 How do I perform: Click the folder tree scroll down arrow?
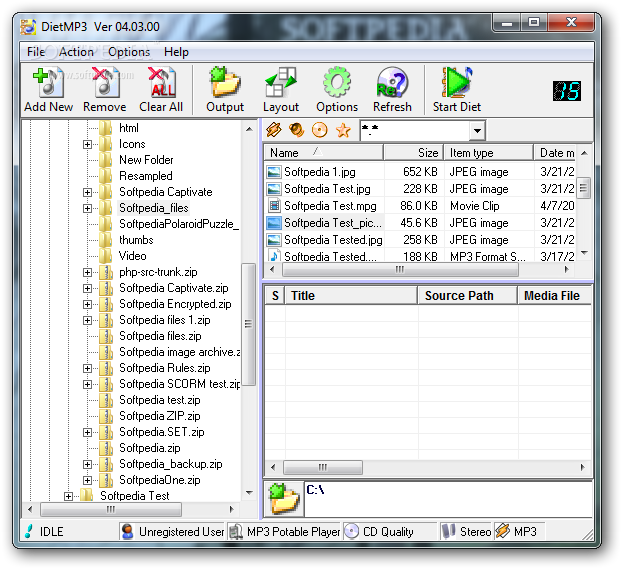tap(249, 493)
